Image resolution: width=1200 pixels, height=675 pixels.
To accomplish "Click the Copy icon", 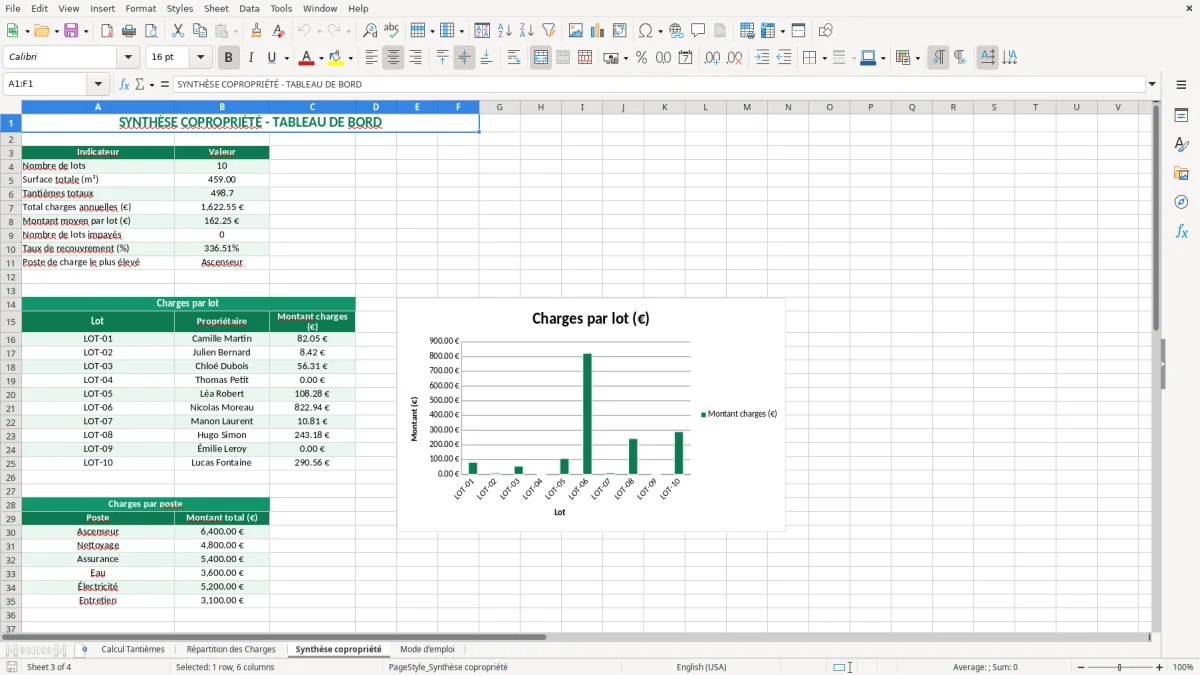I will pyautogui.click(x=199, y=31).
